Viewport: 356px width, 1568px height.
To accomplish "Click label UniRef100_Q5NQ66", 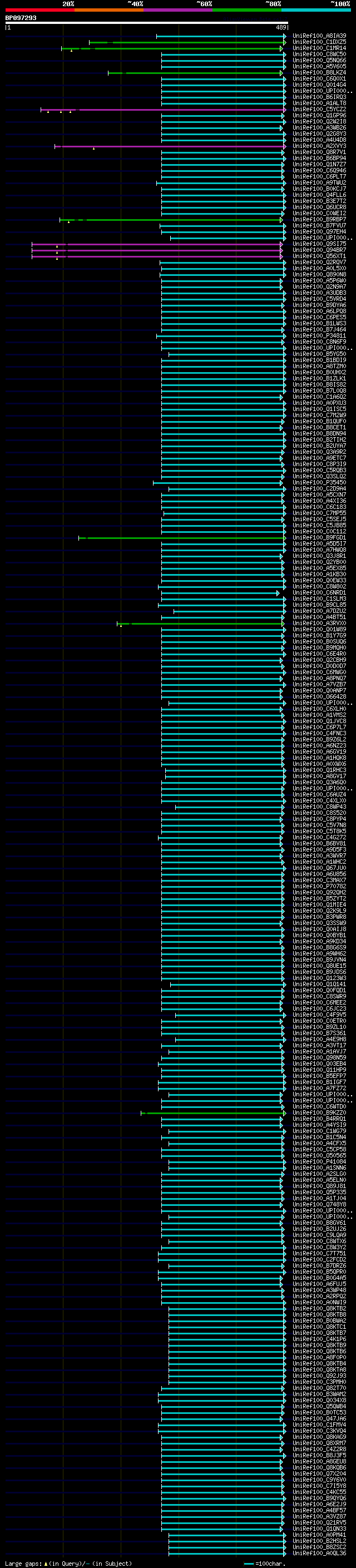I will pyautogui.click(x=319, y=60).
